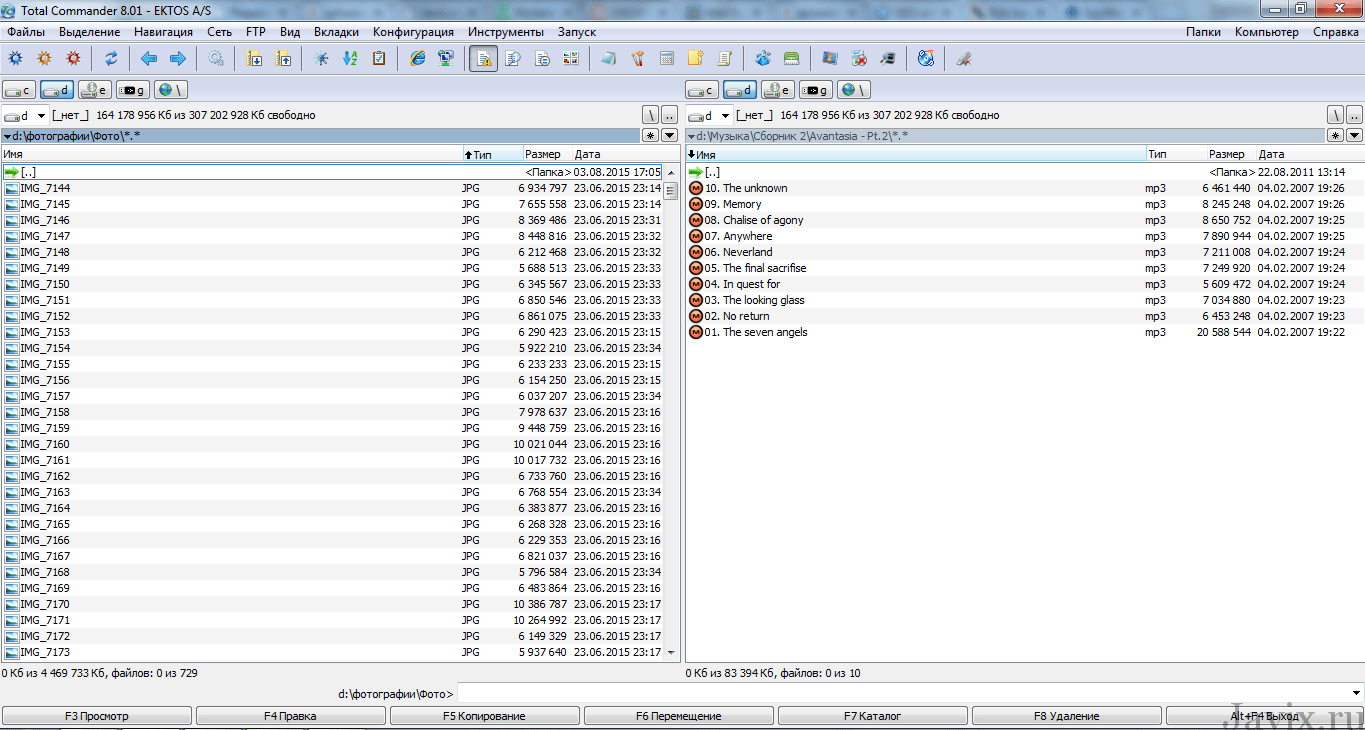Click the paper scroll toolbar icon
Viewport: 1365px width, 730px height.
724,58
